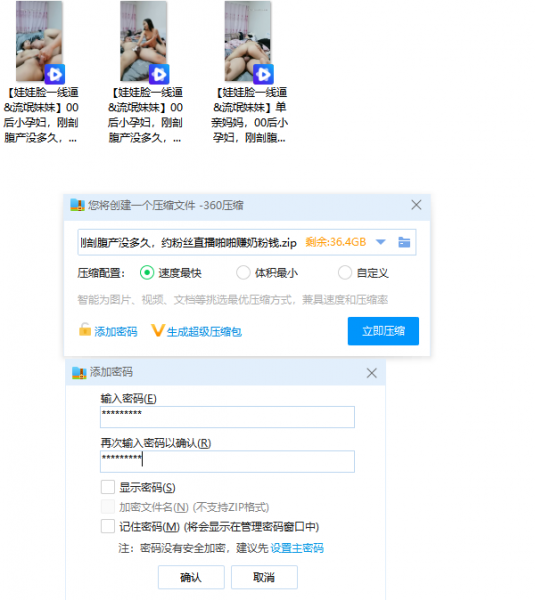Click the 360压缩 logo in the top dialog title
The height and width of the screenshot is (600, 535).
[77, 205]
